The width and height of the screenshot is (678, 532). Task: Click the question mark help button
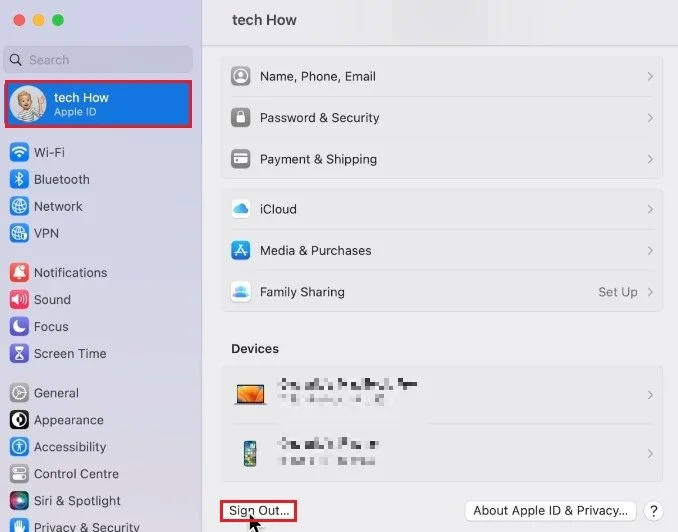(653, 511)
